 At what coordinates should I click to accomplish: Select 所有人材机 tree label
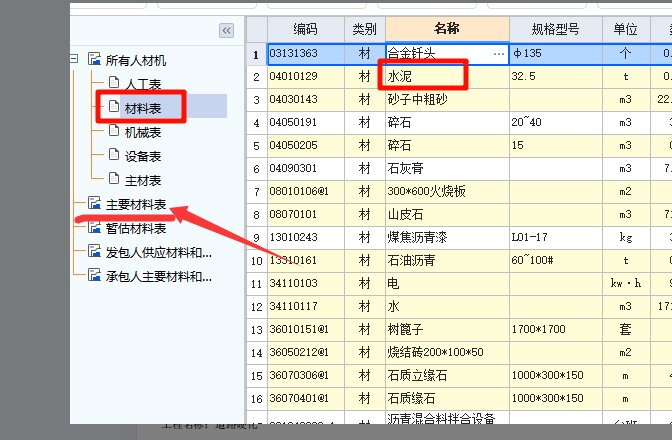[136, 60]
